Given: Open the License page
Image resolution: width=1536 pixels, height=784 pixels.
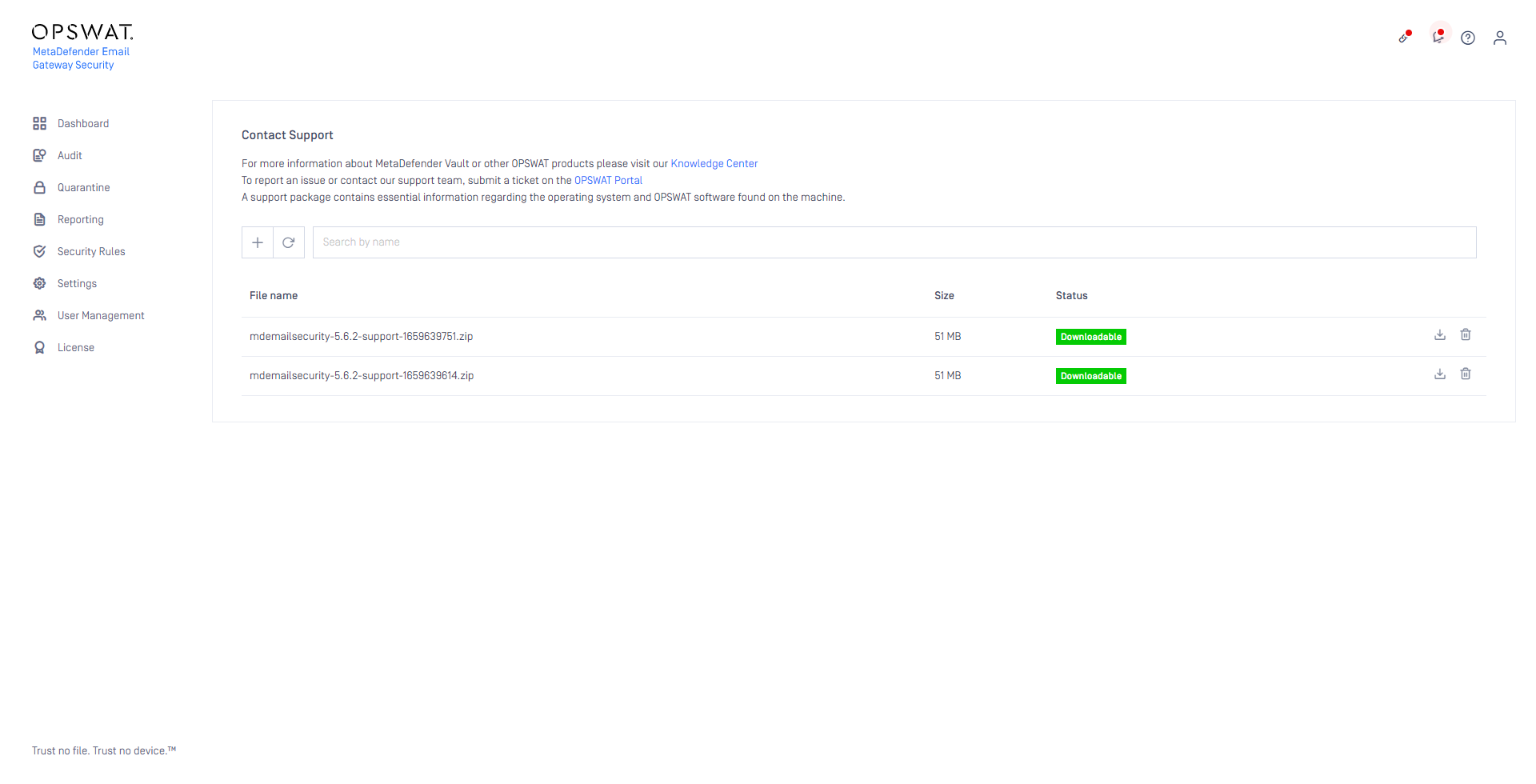Looking at the screenshot, I should (x=76, y=347).
